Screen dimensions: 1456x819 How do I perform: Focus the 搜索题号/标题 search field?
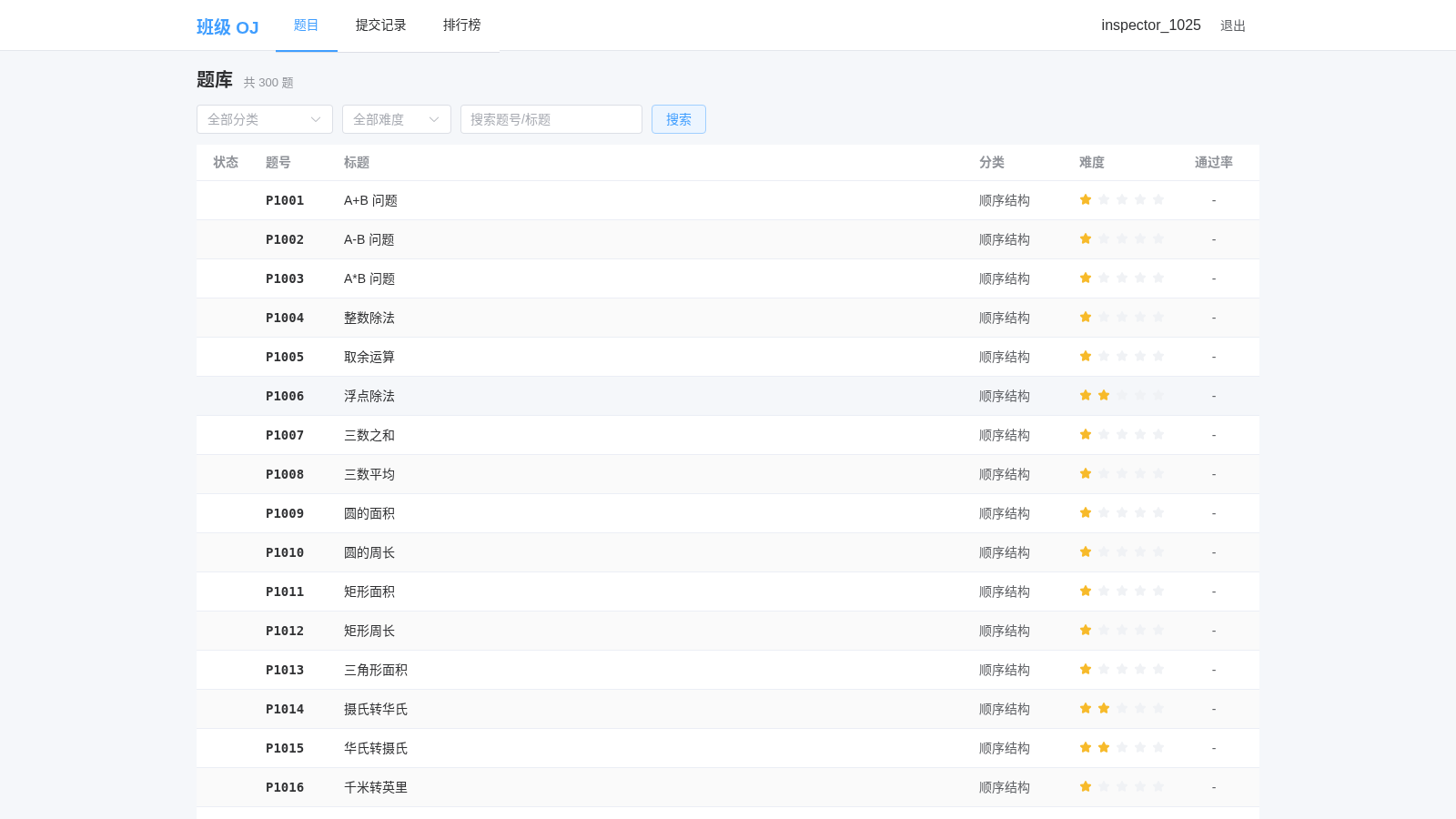[551, 119]
